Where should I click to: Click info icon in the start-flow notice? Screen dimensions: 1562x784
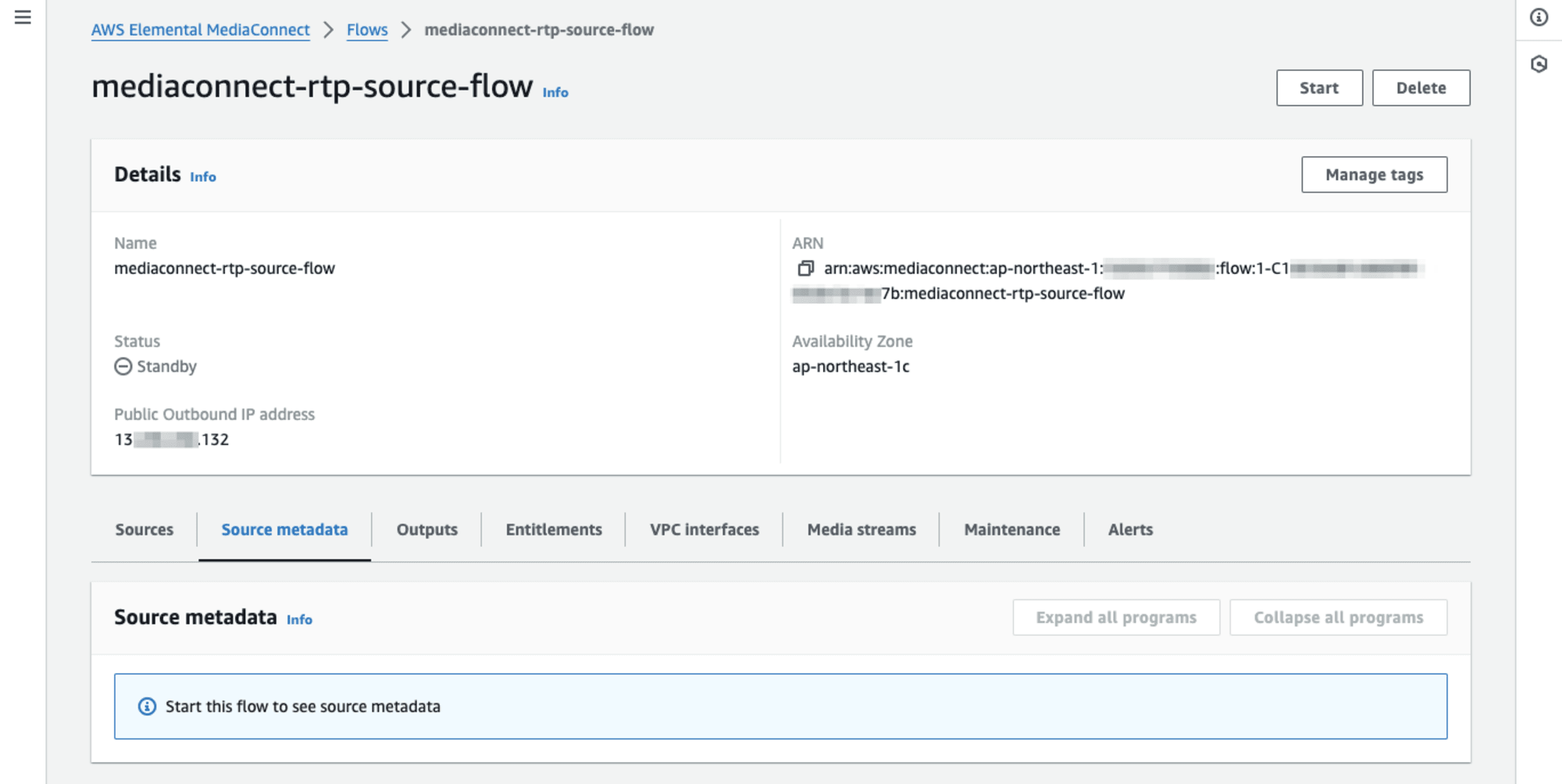[147, 707]
